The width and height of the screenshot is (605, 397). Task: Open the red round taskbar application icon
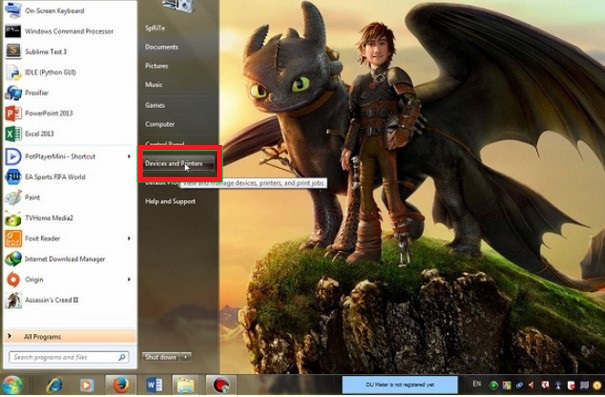click(x=221, y=385)
